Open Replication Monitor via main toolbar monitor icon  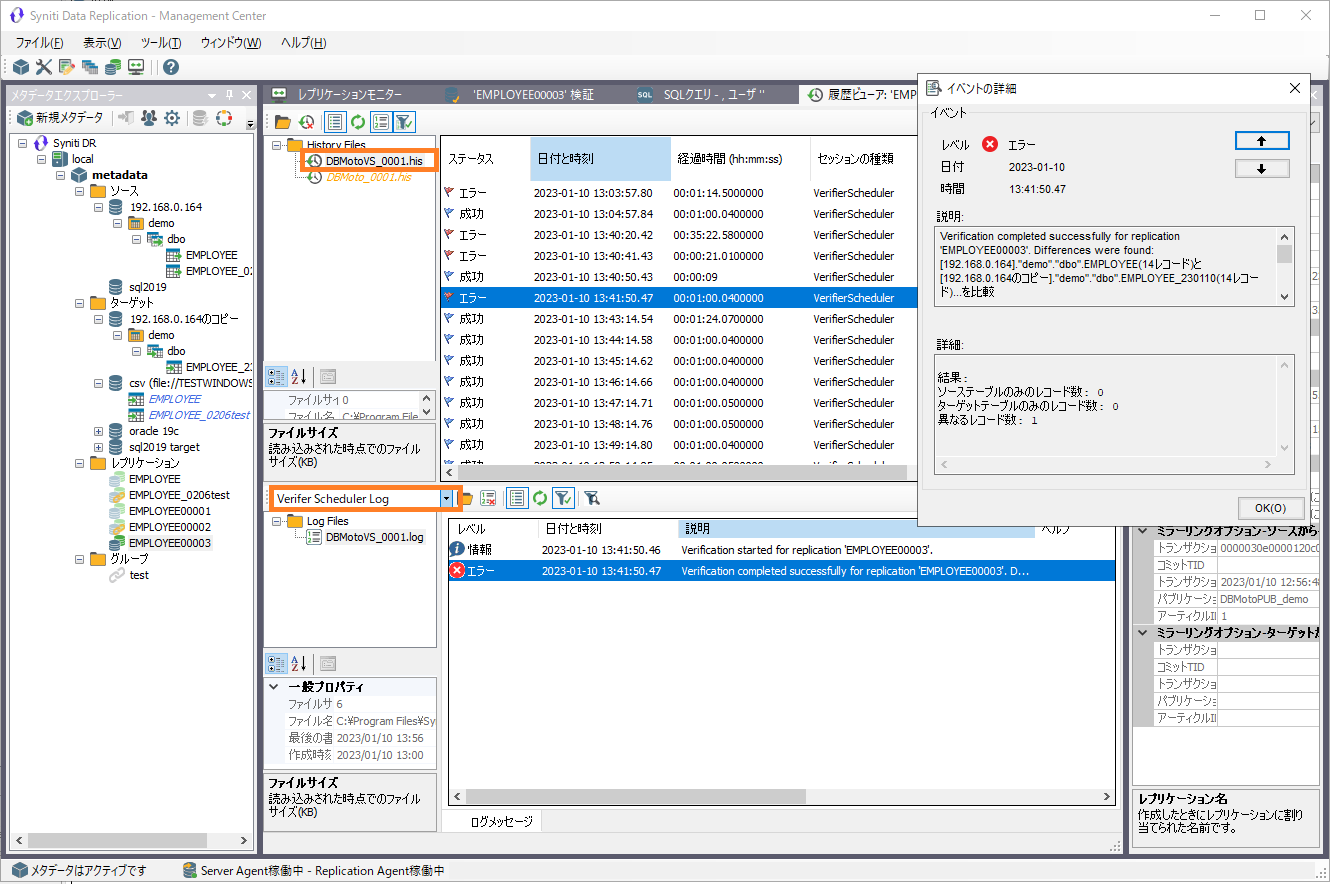click(136, 67)
